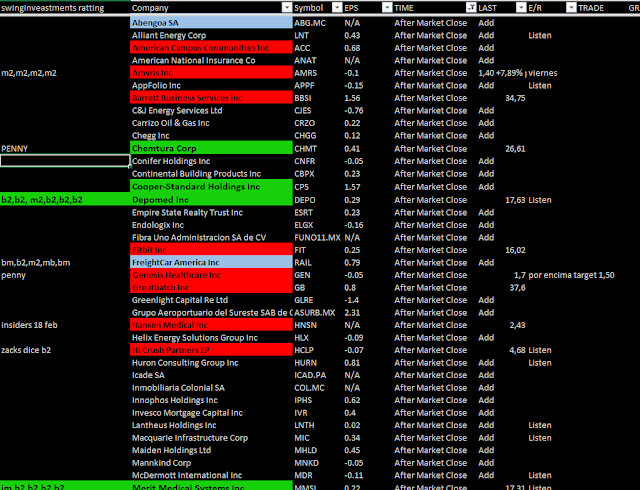Select the bm,b2,m2,mb,bm rating cell
Screen dimensions: 640x490
pyautogui.click(x=65, y=263)
